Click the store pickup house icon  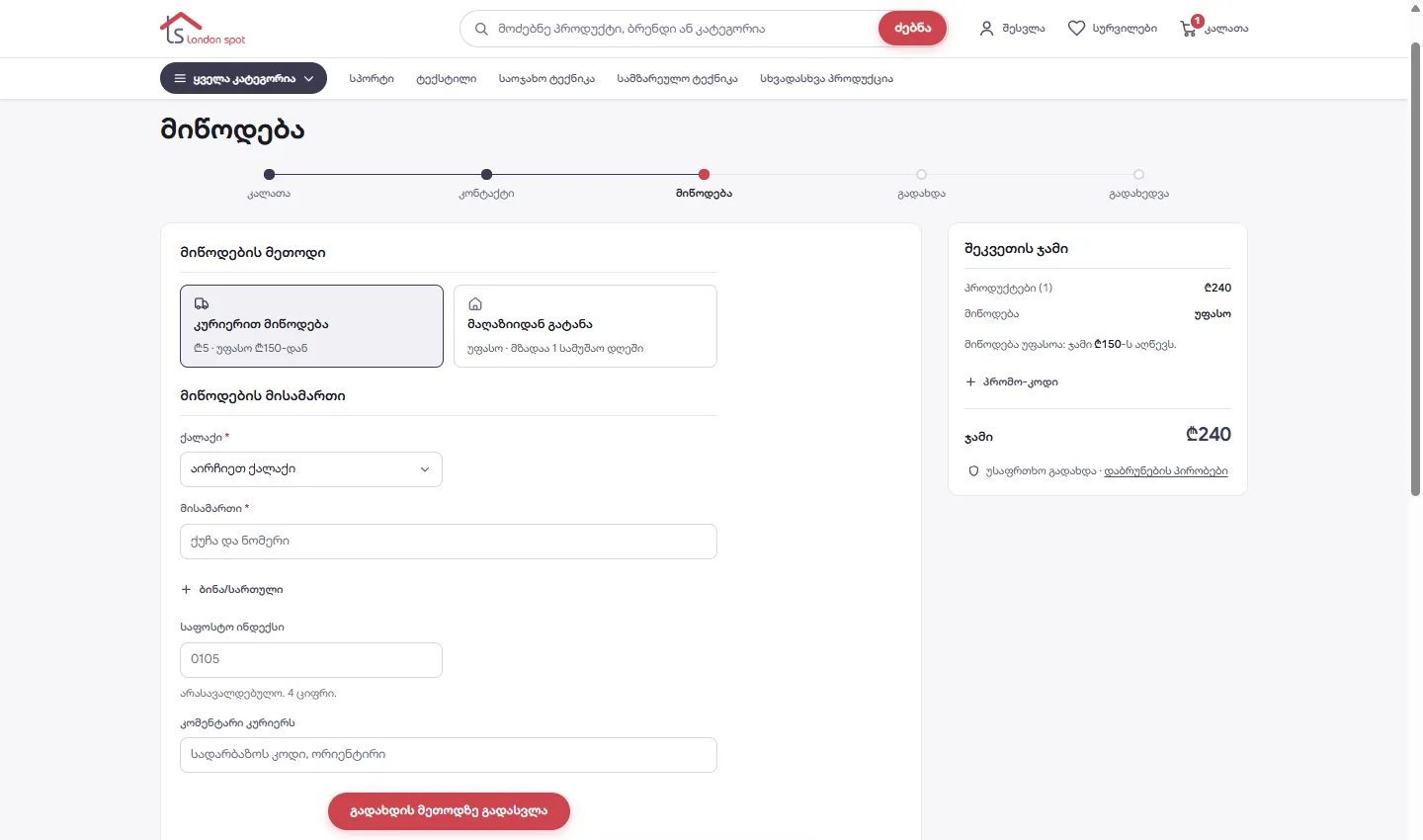(x=474, y=303)
